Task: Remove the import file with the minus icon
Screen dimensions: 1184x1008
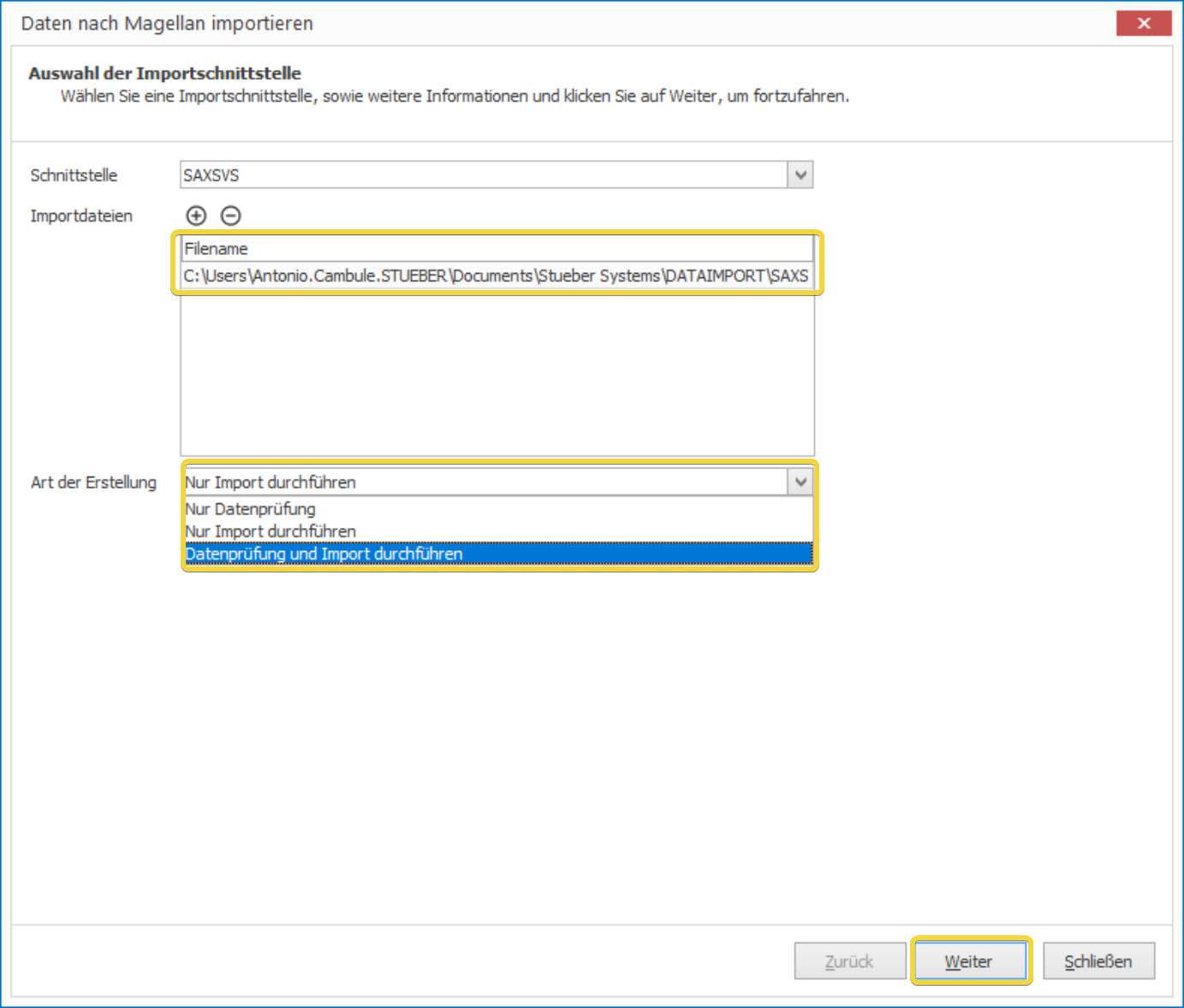Action: click(230, 216)
